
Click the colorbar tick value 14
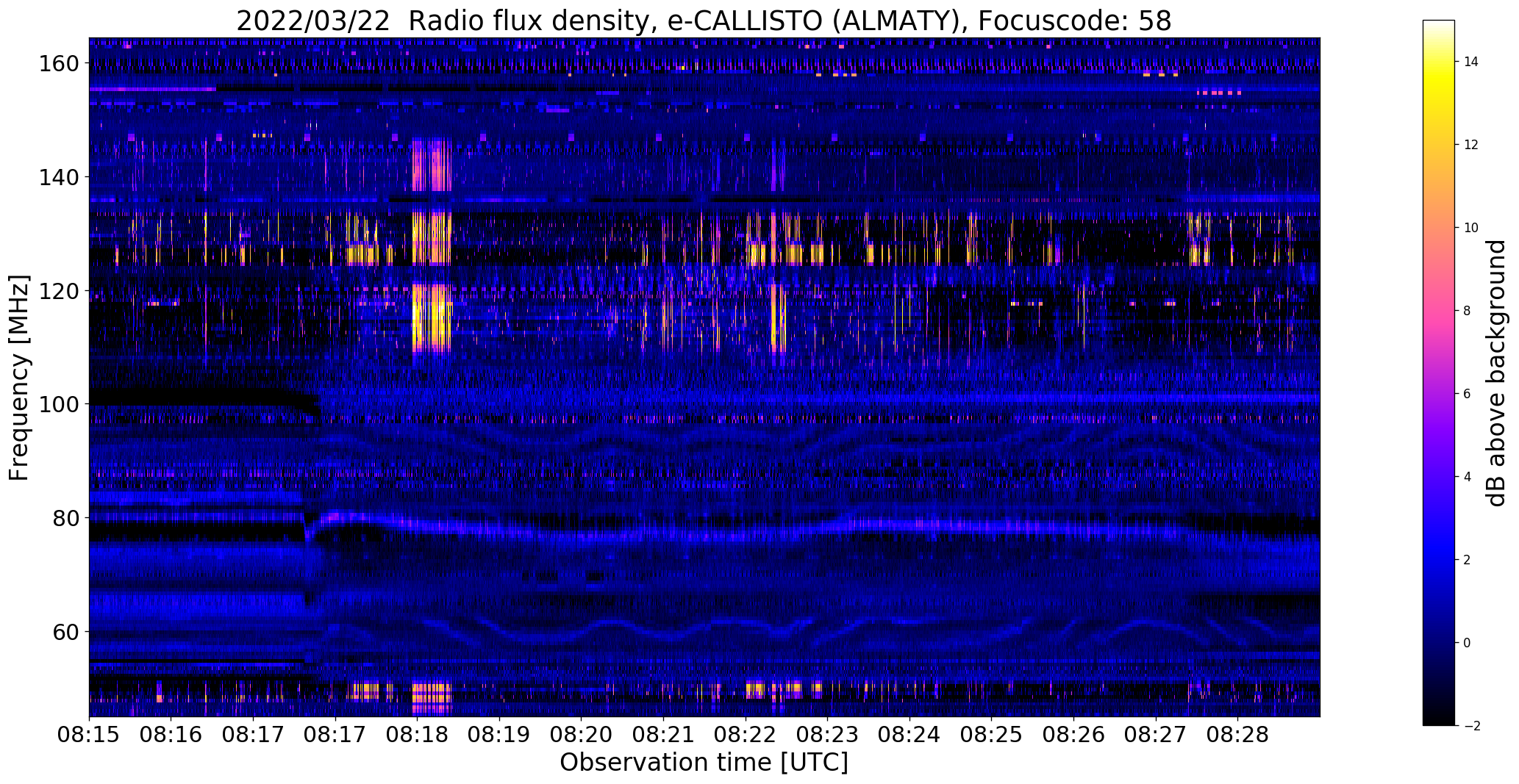pos(1471,62)
